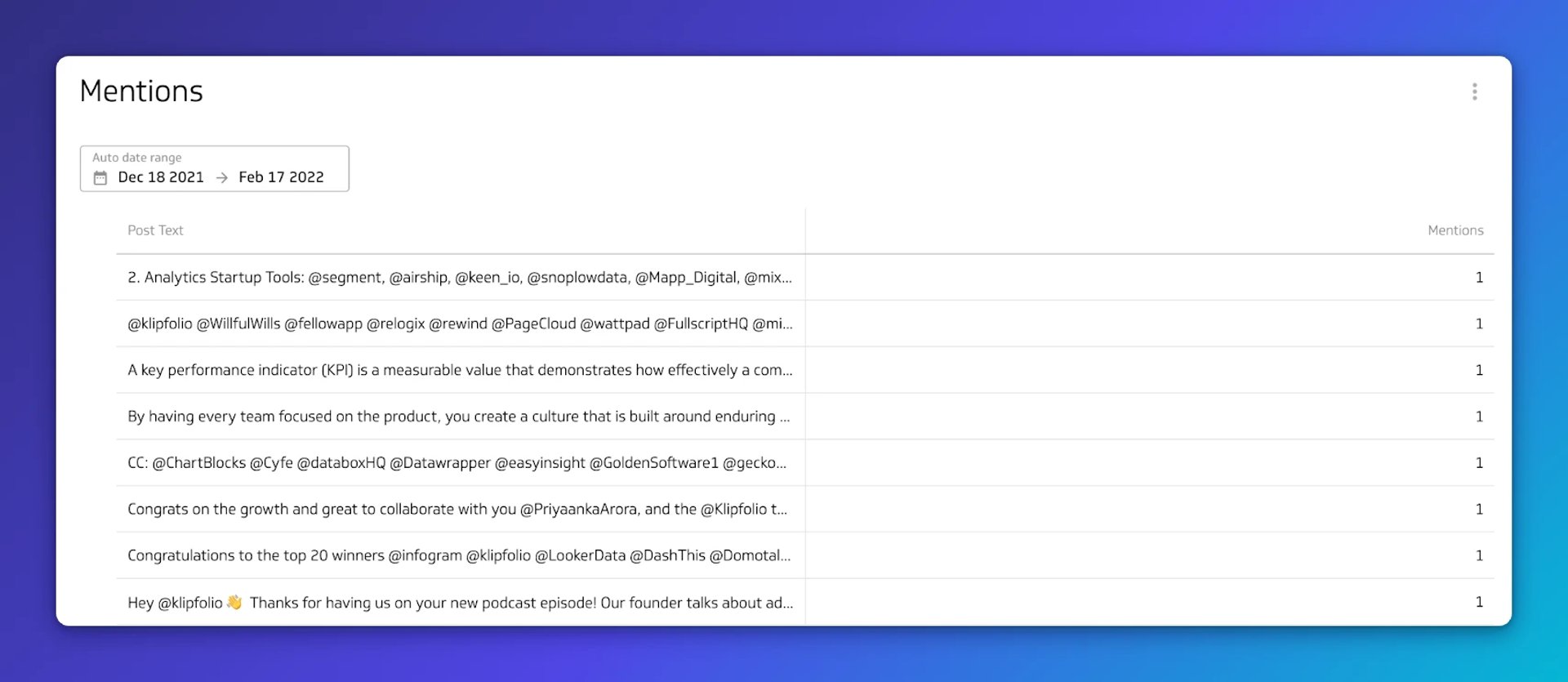Click the Auto date range label
This screenshot has height=682, width=1568.
click(136, 158)
